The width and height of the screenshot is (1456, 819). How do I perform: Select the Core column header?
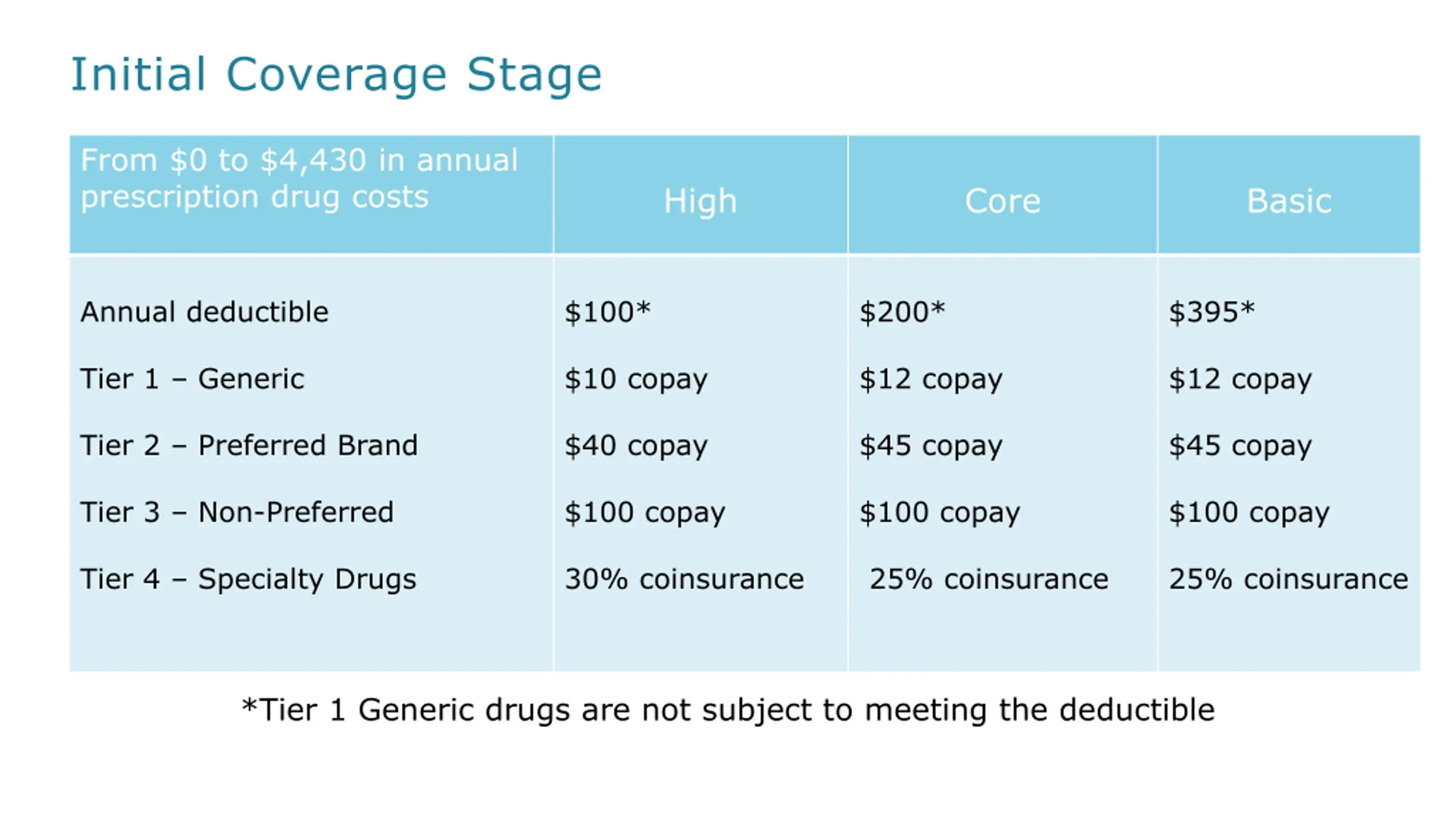click(1003, 201)
